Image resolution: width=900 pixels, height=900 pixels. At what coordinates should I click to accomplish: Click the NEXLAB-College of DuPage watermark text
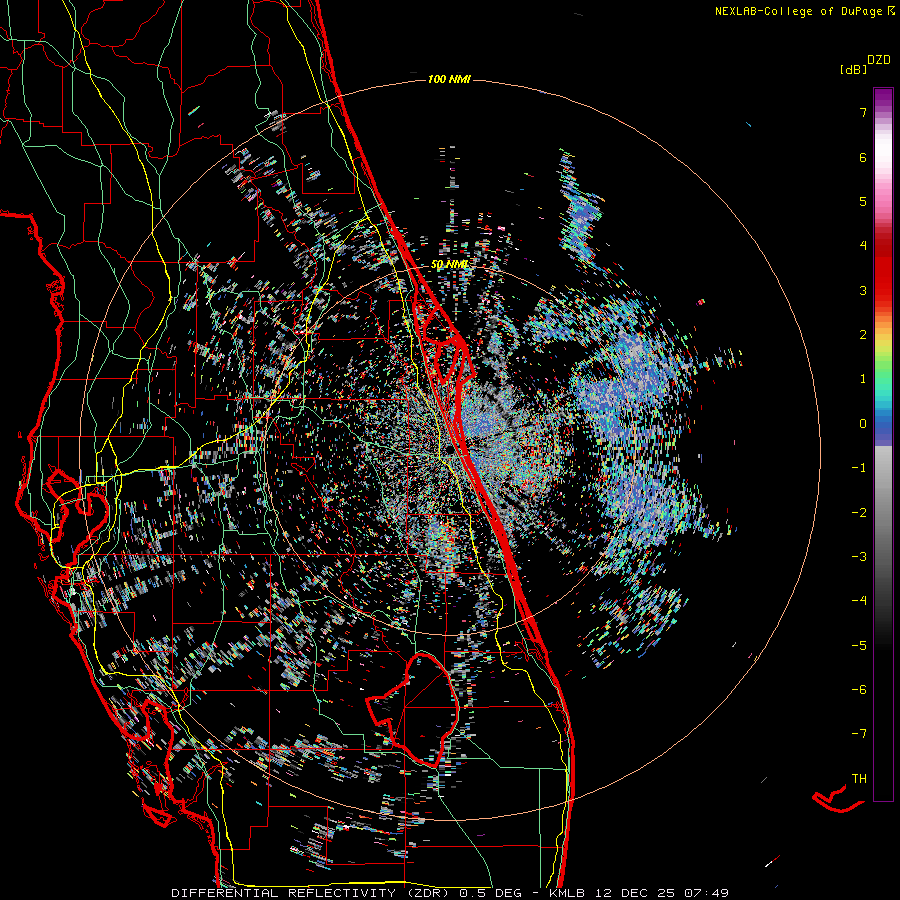(x=798, y=11)
